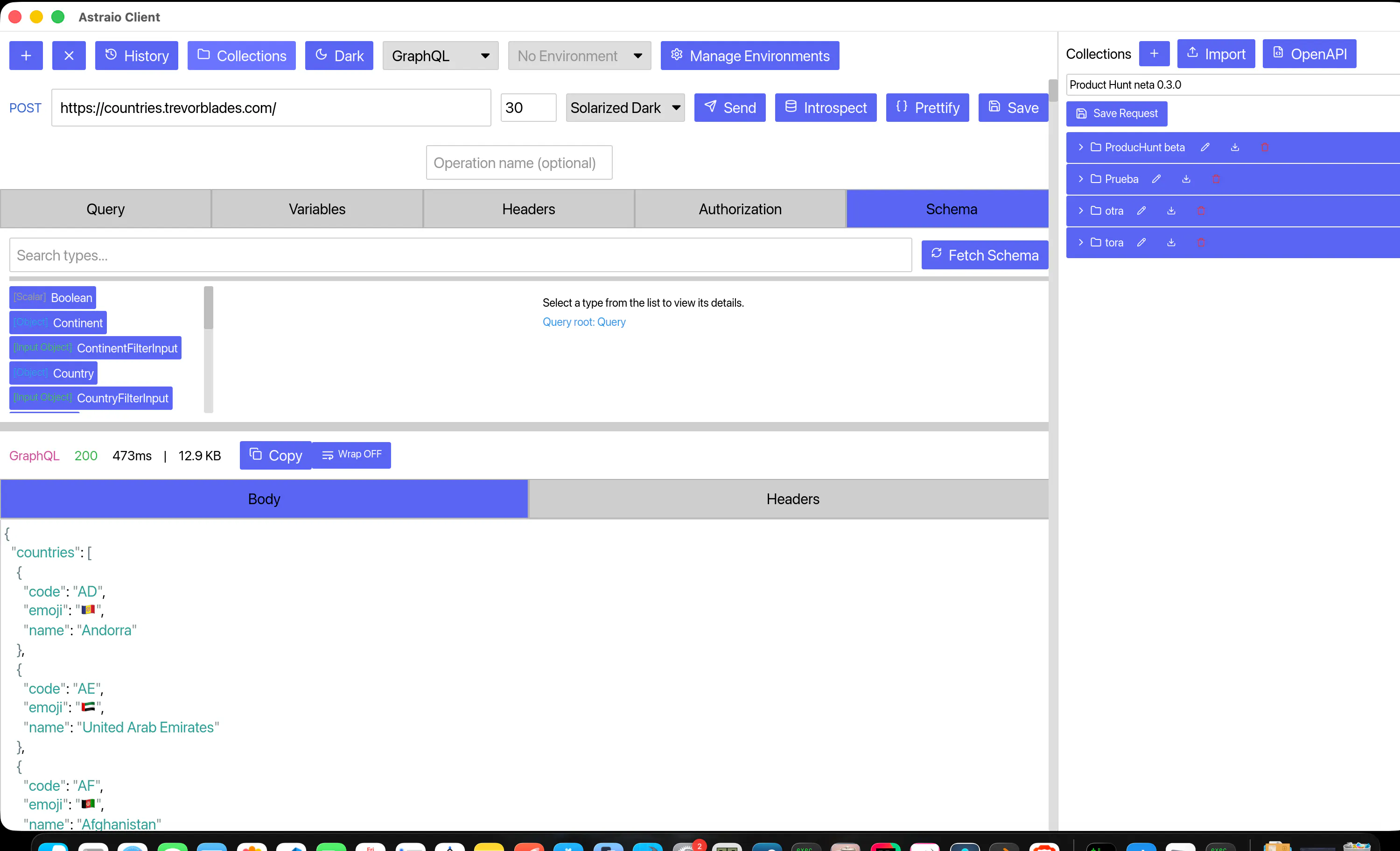This screenshot has height=851, width=1400.
Task: Open the GraphQL request type dropdown
Action: [x=441, y=56]
